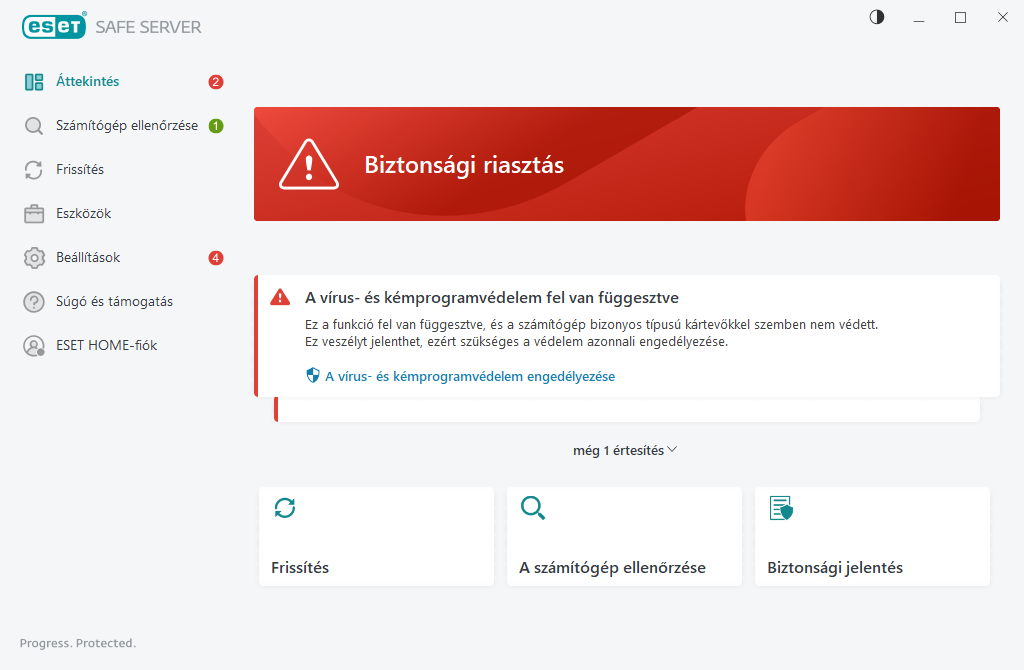Click the red warning triangle alert icon
This screenshot has width=1024, height=670.
(281, 297)
